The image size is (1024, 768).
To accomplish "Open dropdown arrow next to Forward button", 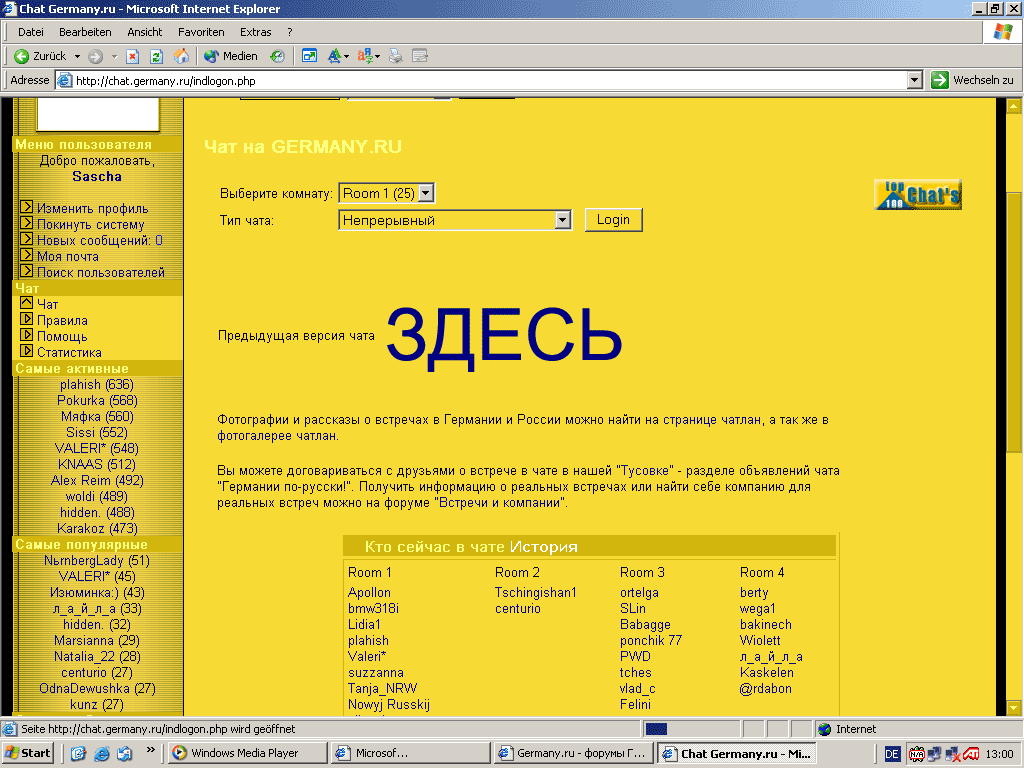I will [114, 57].
